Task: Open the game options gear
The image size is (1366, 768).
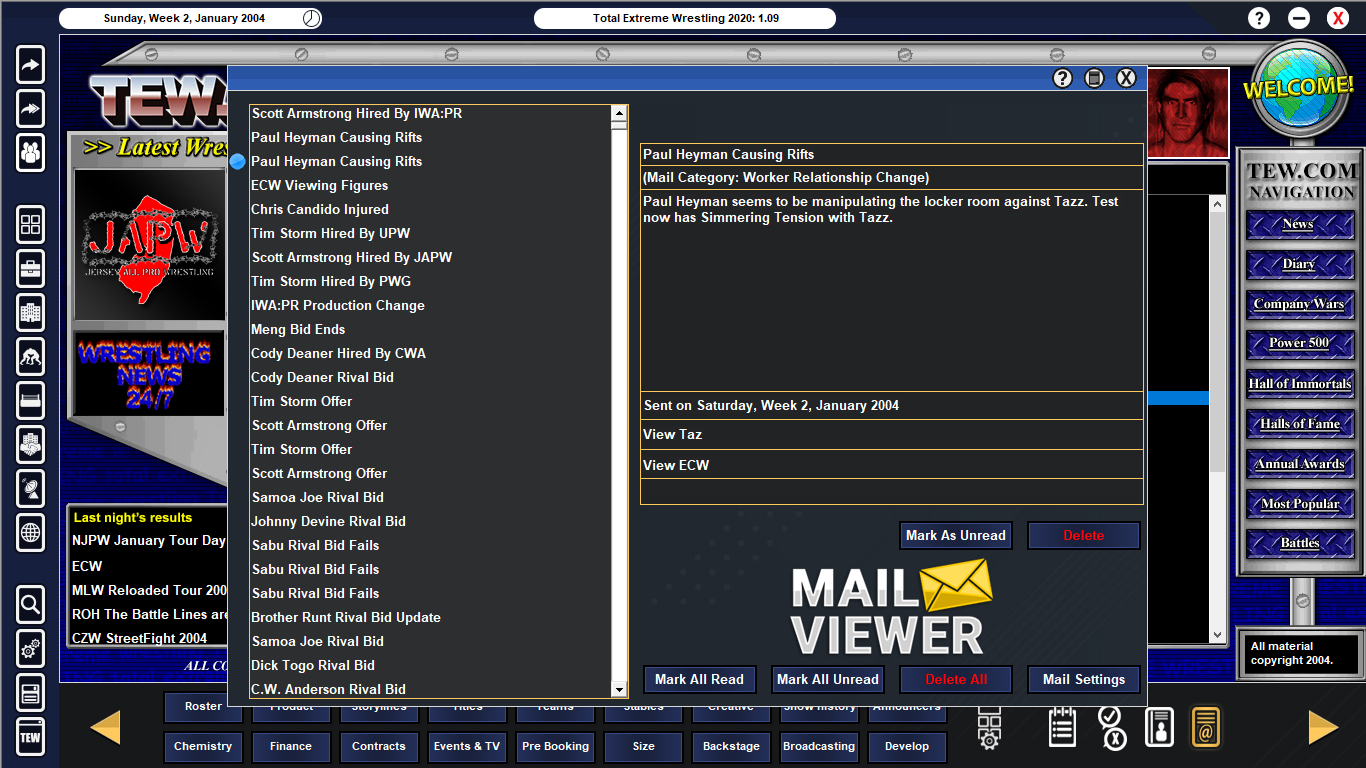Action: pos(30,649)
